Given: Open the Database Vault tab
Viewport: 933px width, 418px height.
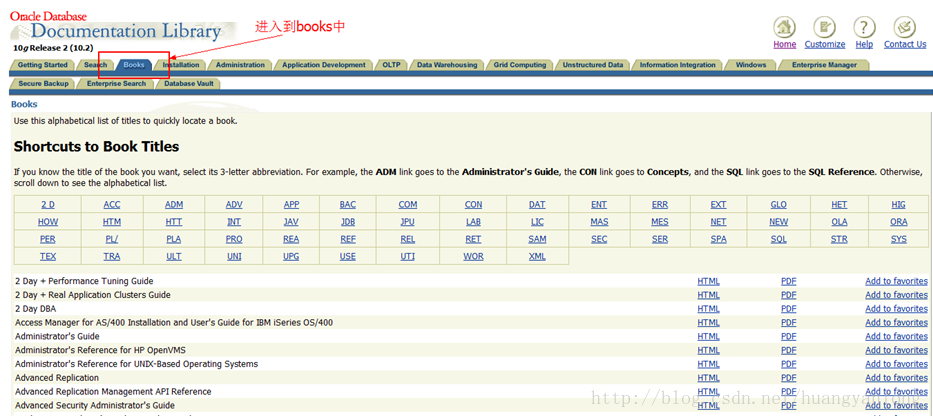Looking at the screenshot, I should pyautogui.click(x=189, y=84).
